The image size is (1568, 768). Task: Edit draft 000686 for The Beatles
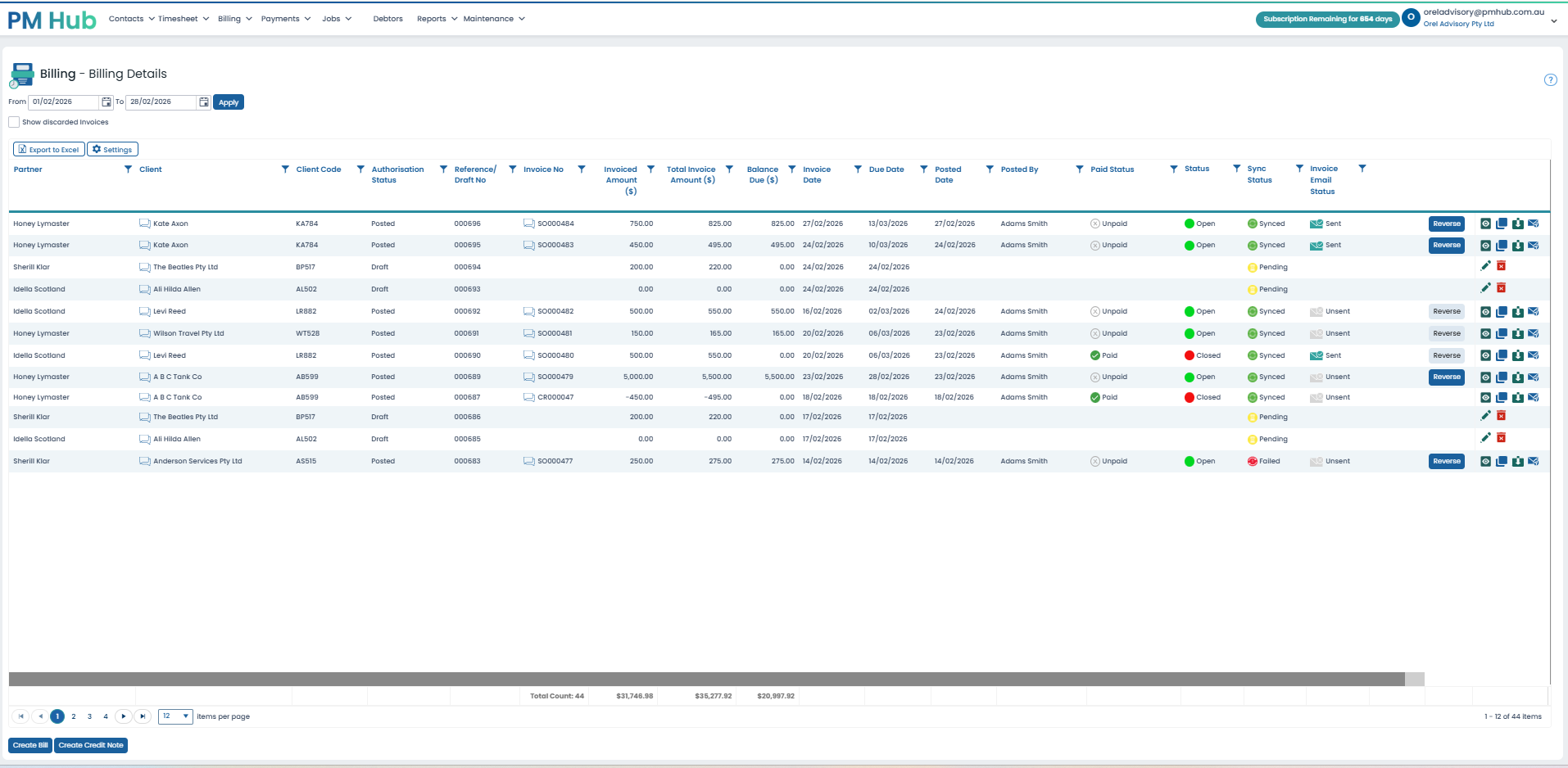click(x=1485, y=416)
